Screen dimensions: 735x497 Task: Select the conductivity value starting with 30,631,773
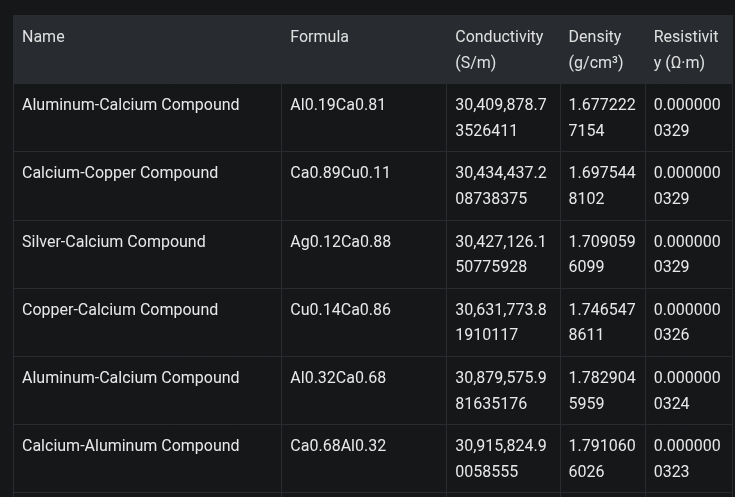click(500, 322)
